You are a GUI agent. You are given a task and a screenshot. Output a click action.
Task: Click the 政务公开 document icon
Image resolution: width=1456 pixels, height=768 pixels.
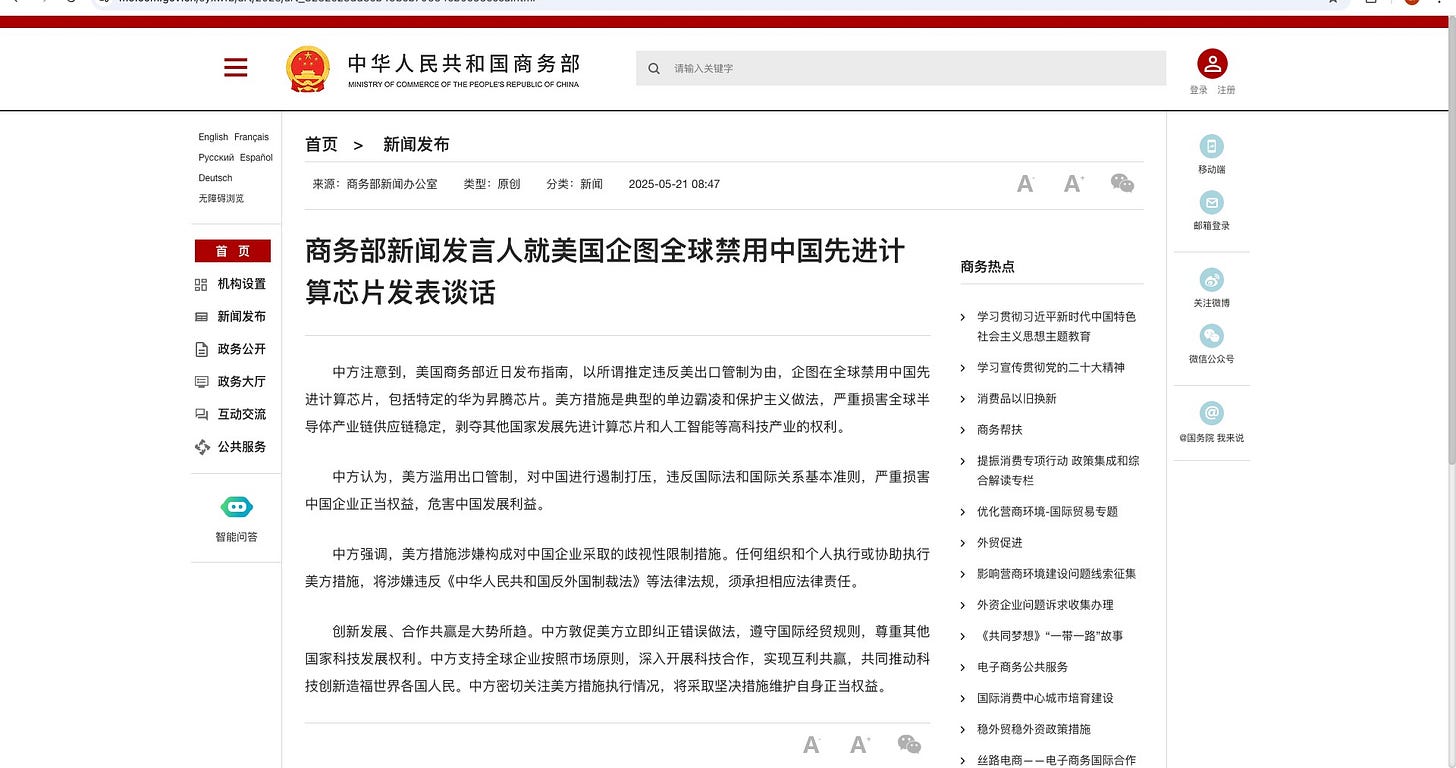201,349
